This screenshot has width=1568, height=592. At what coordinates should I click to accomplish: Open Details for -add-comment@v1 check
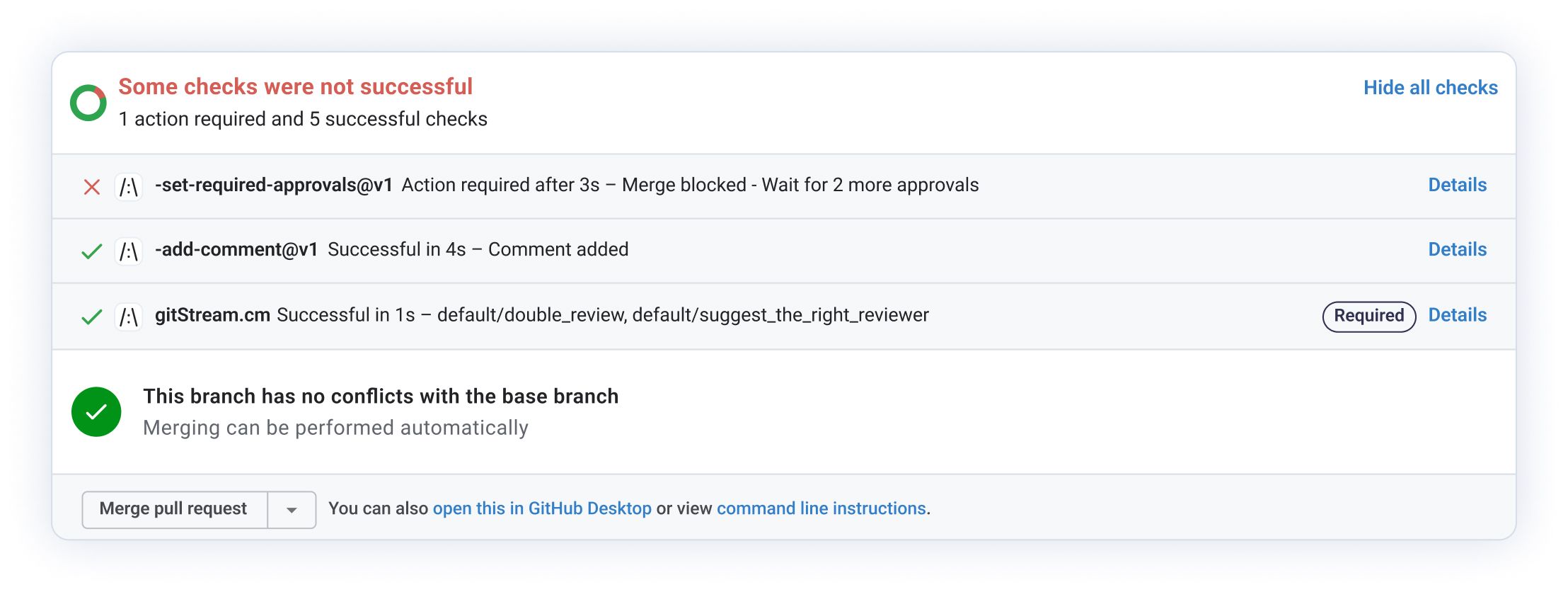tap(1458, 249)
